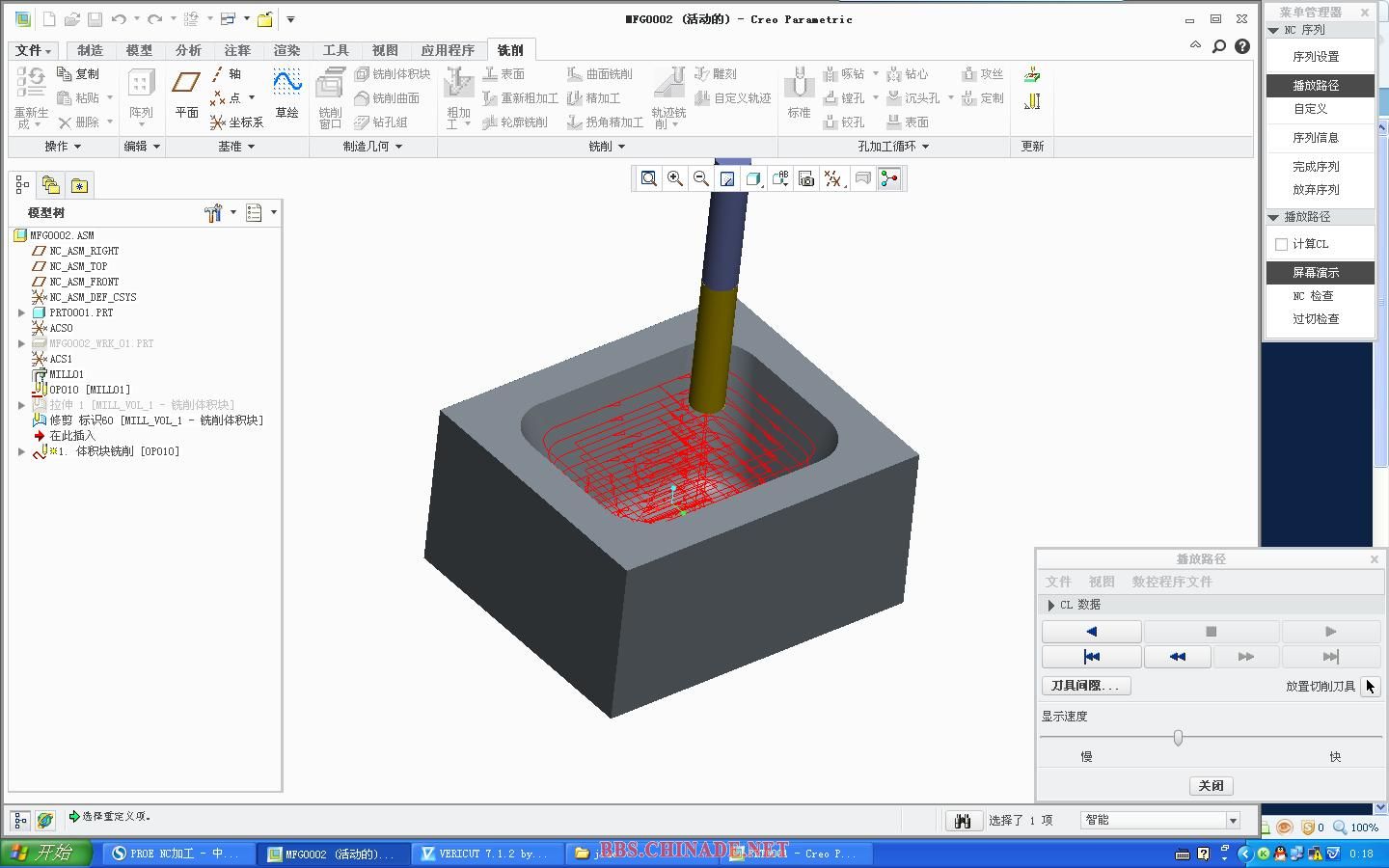Switch to the 分析 ribbon tab
The width and height of the screenshot is (1389, 868).
click(x=188, y=50)
